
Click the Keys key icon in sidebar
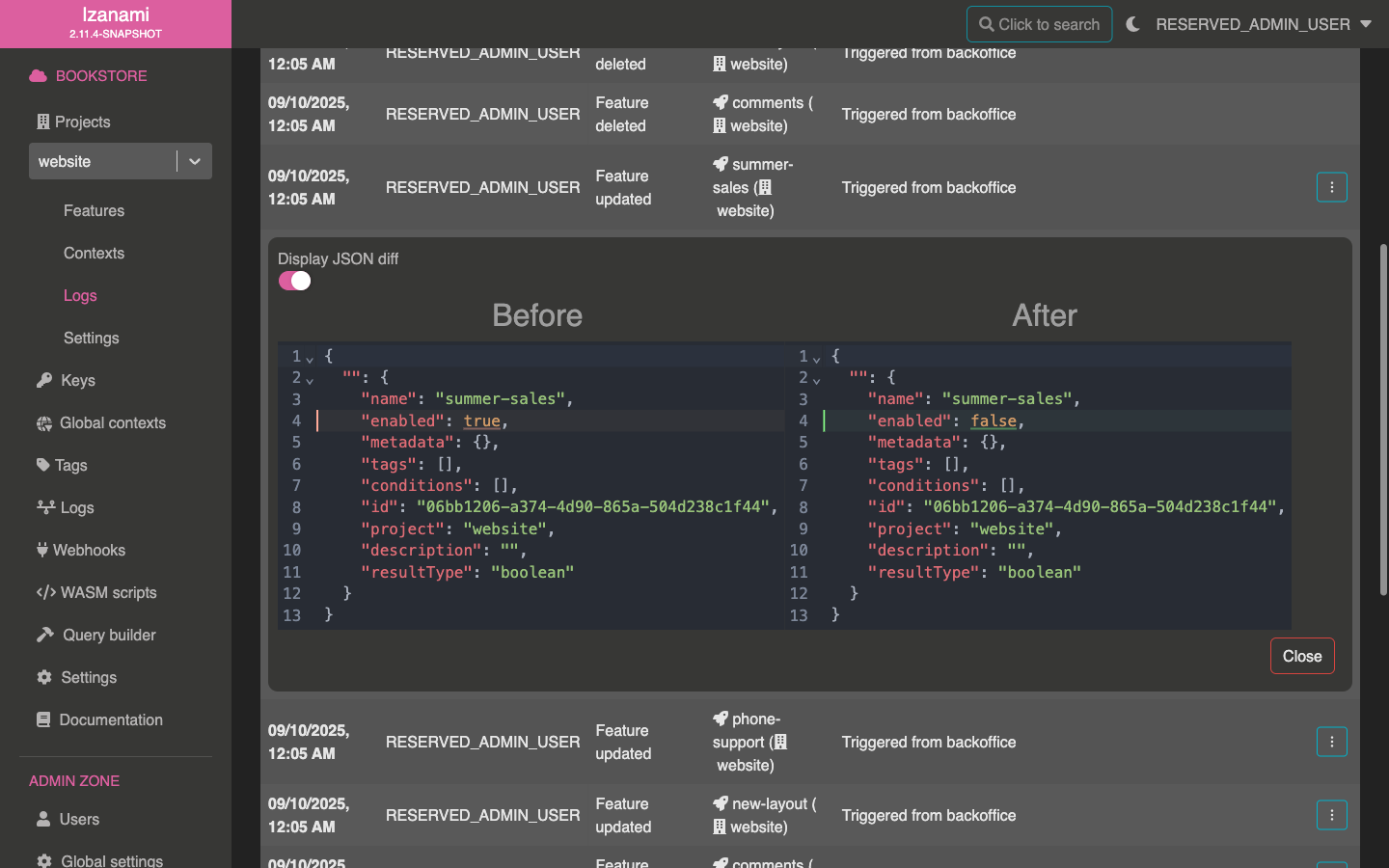click(44, 380)
